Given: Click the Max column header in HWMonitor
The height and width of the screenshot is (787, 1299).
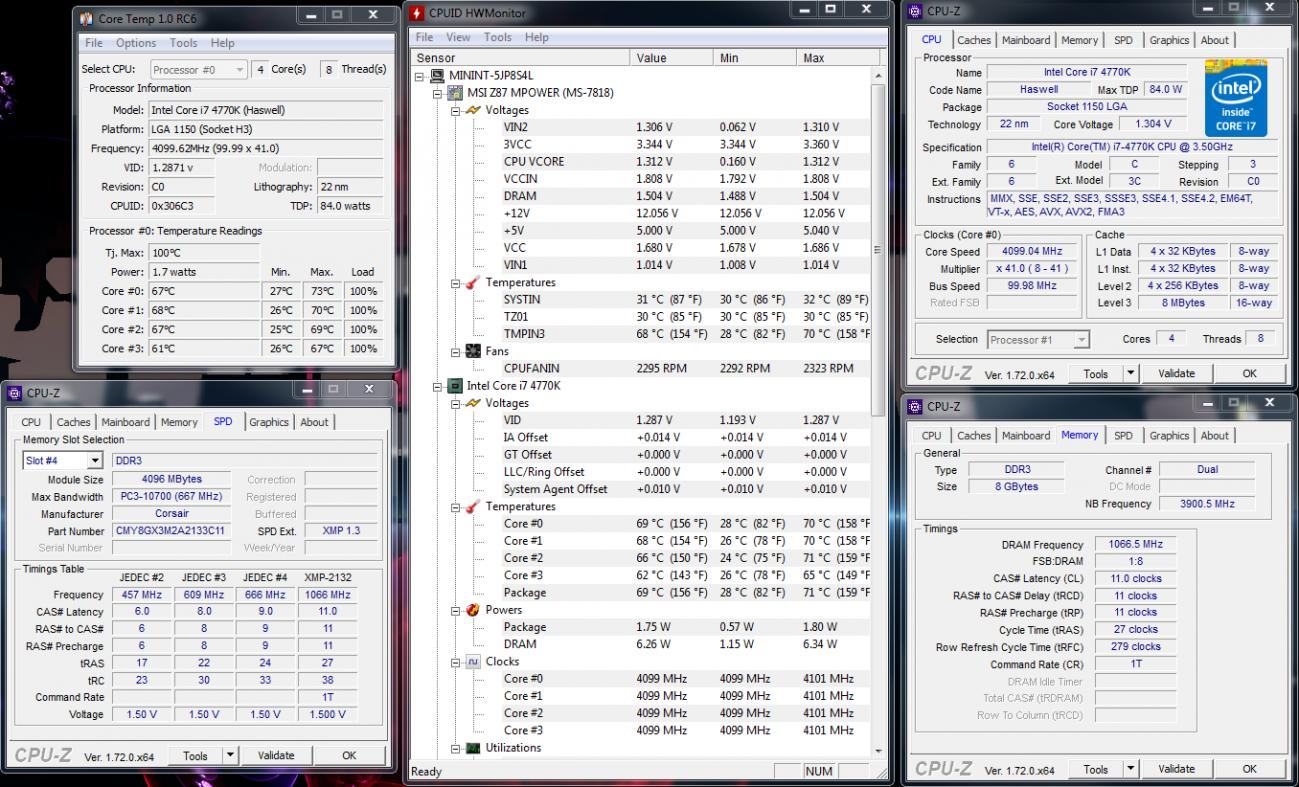Looking at the screenshot, I should pos(837,58).
